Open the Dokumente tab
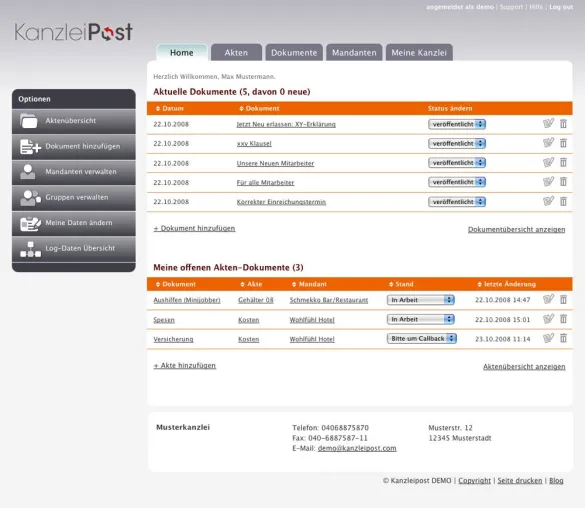 pyautogui.click(x=294, y=53)
